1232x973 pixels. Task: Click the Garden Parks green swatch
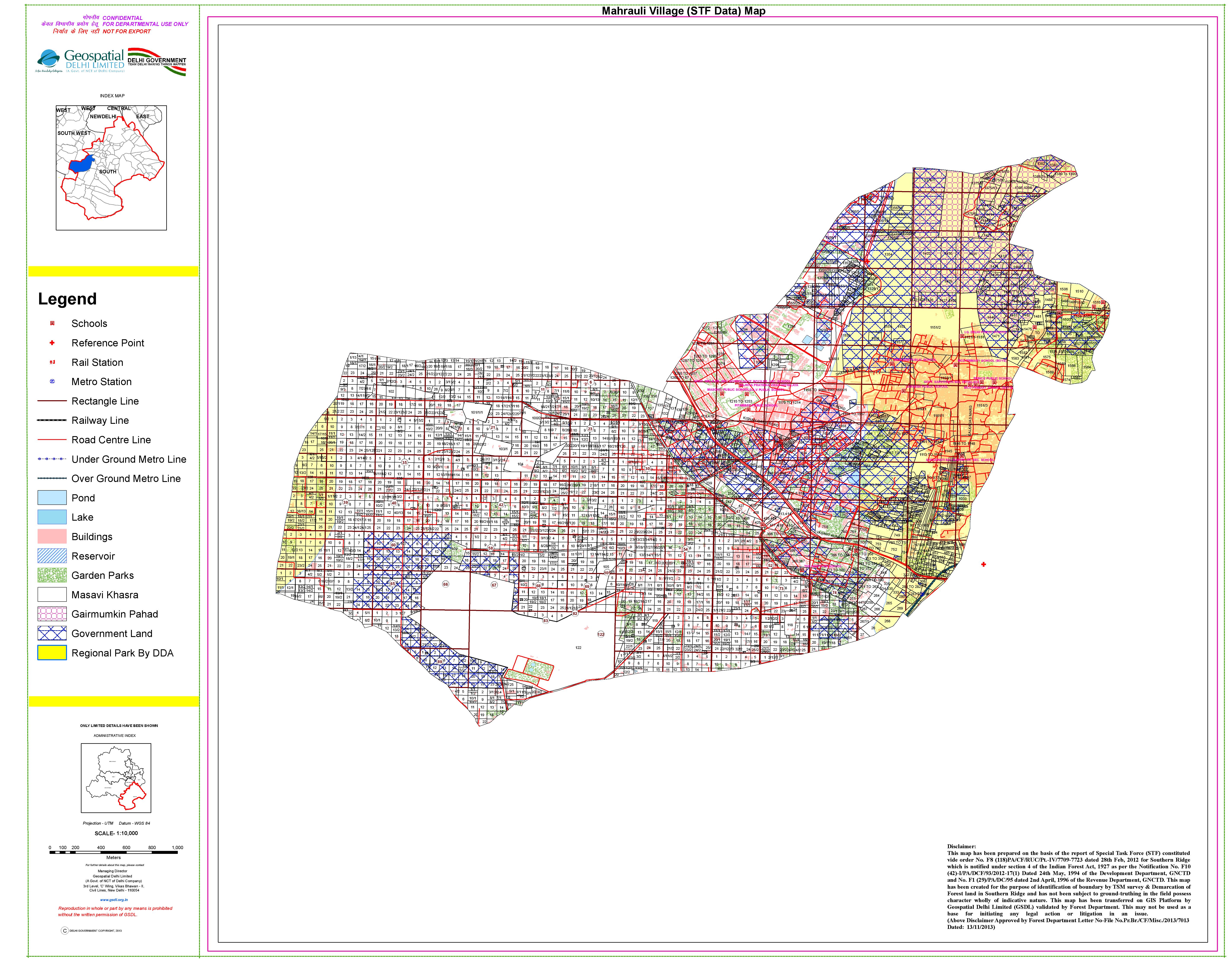(x=52, y=575)
